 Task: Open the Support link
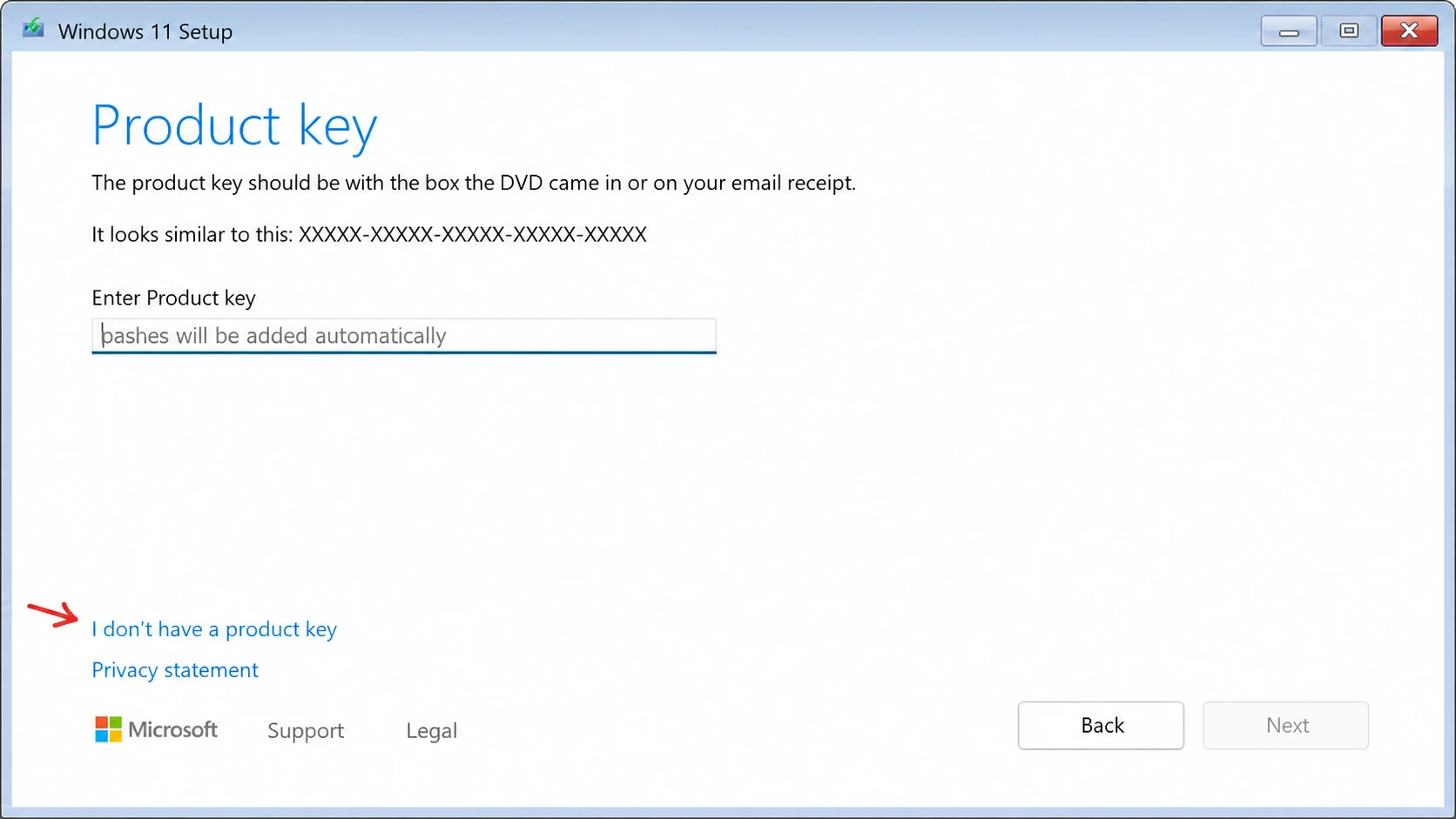(306, 730)
